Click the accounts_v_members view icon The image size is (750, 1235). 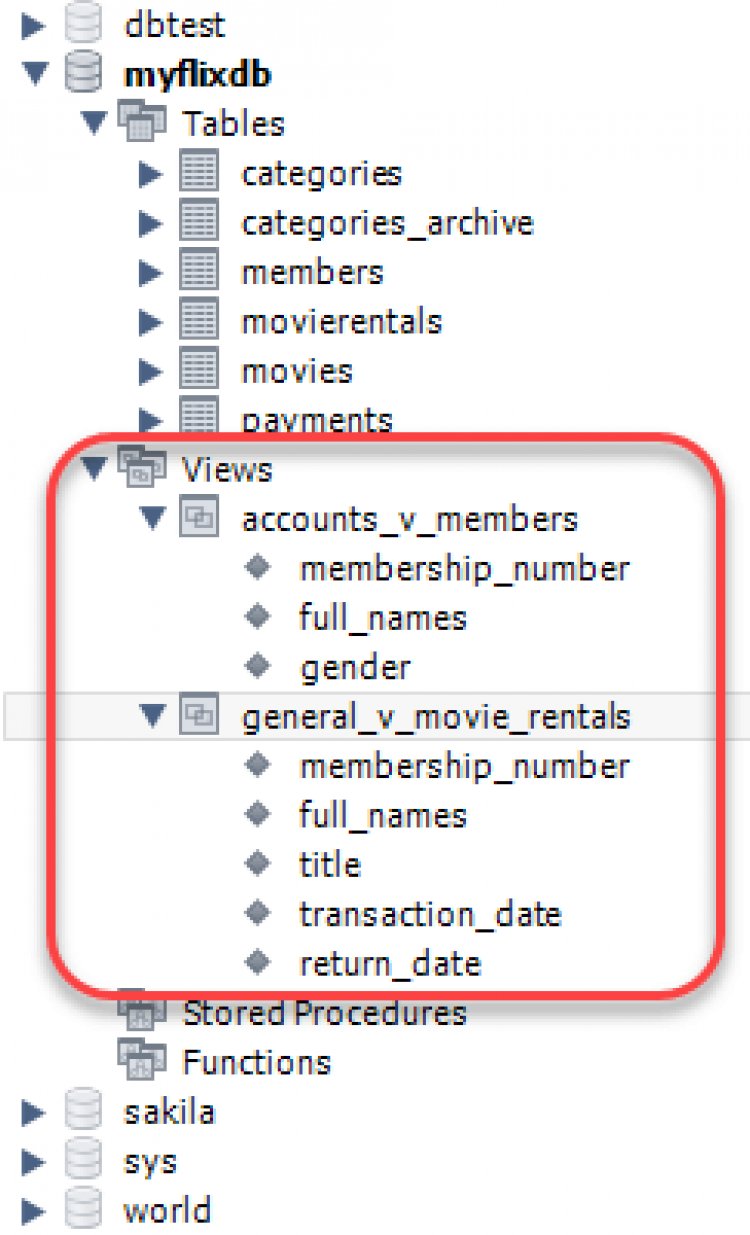(200, 518)
